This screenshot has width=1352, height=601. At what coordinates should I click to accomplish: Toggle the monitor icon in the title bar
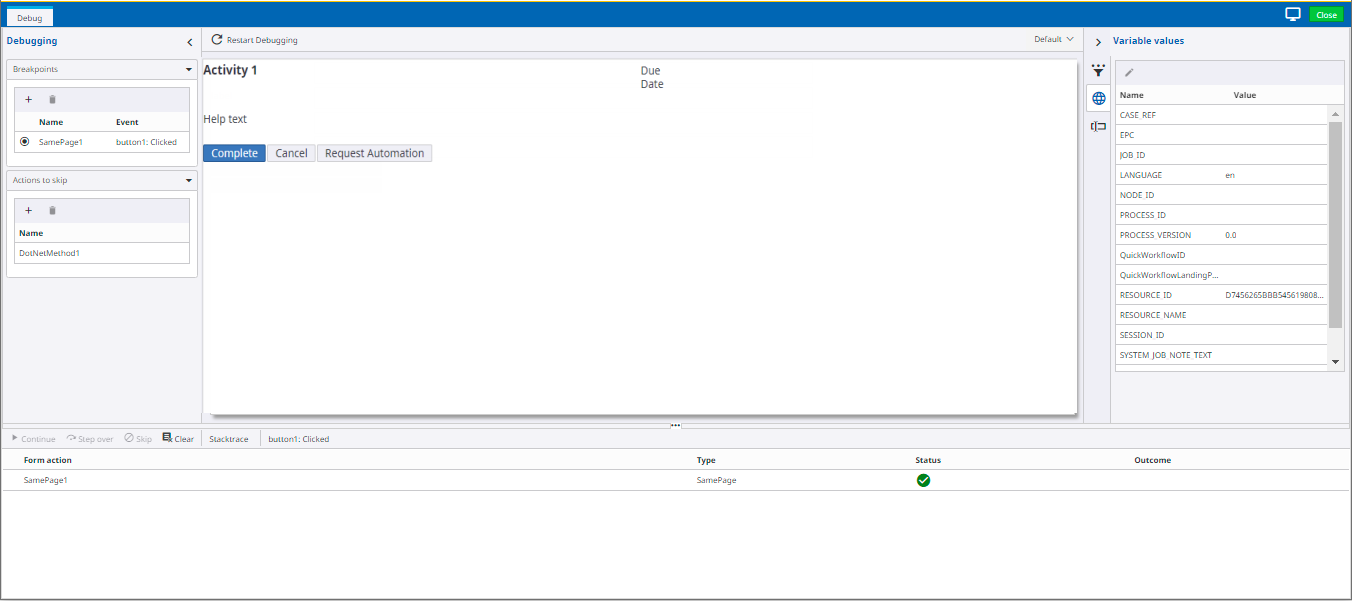point(1293,14)
